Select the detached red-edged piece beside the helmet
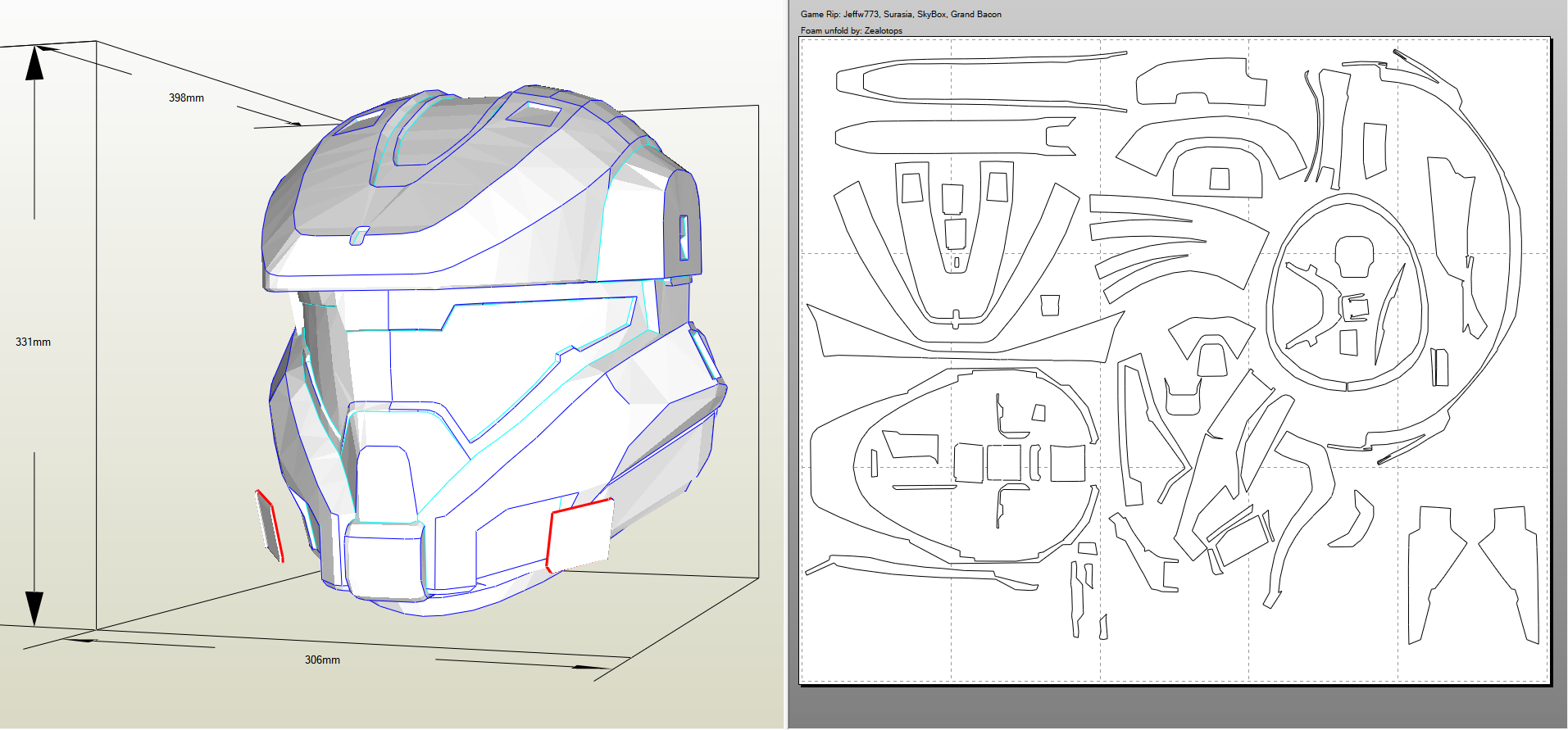The image size is (1568, 730). coord(270,526)
